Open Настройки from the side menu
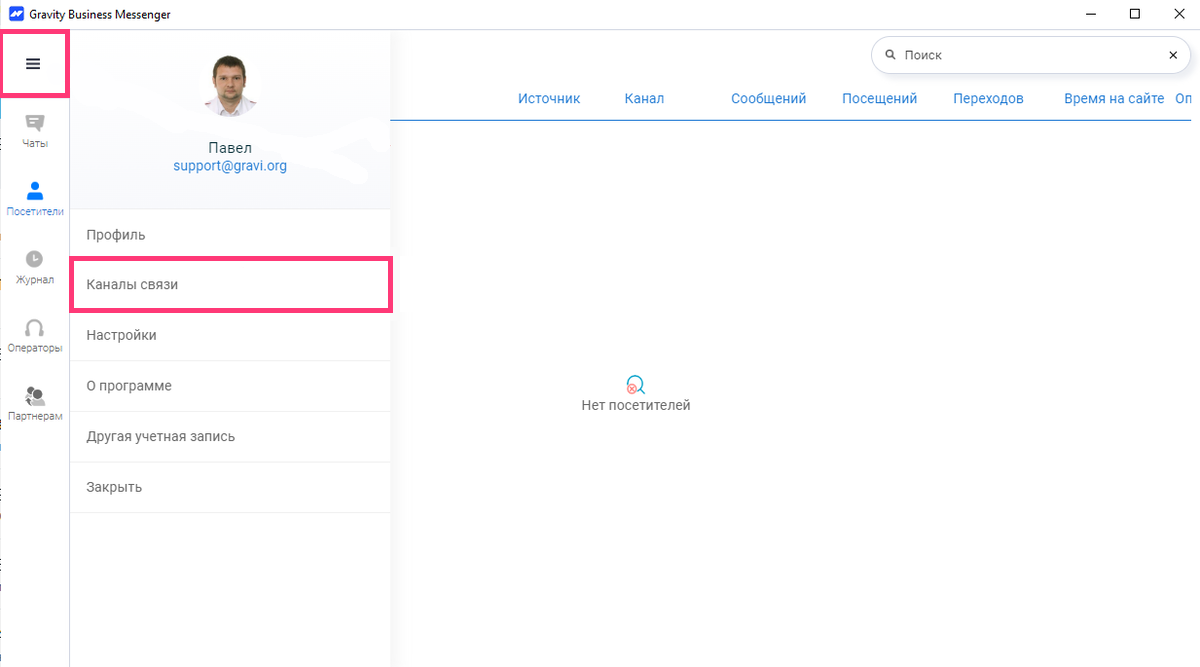The height and width of the screenshot is (667, 1200). [121, 335]
